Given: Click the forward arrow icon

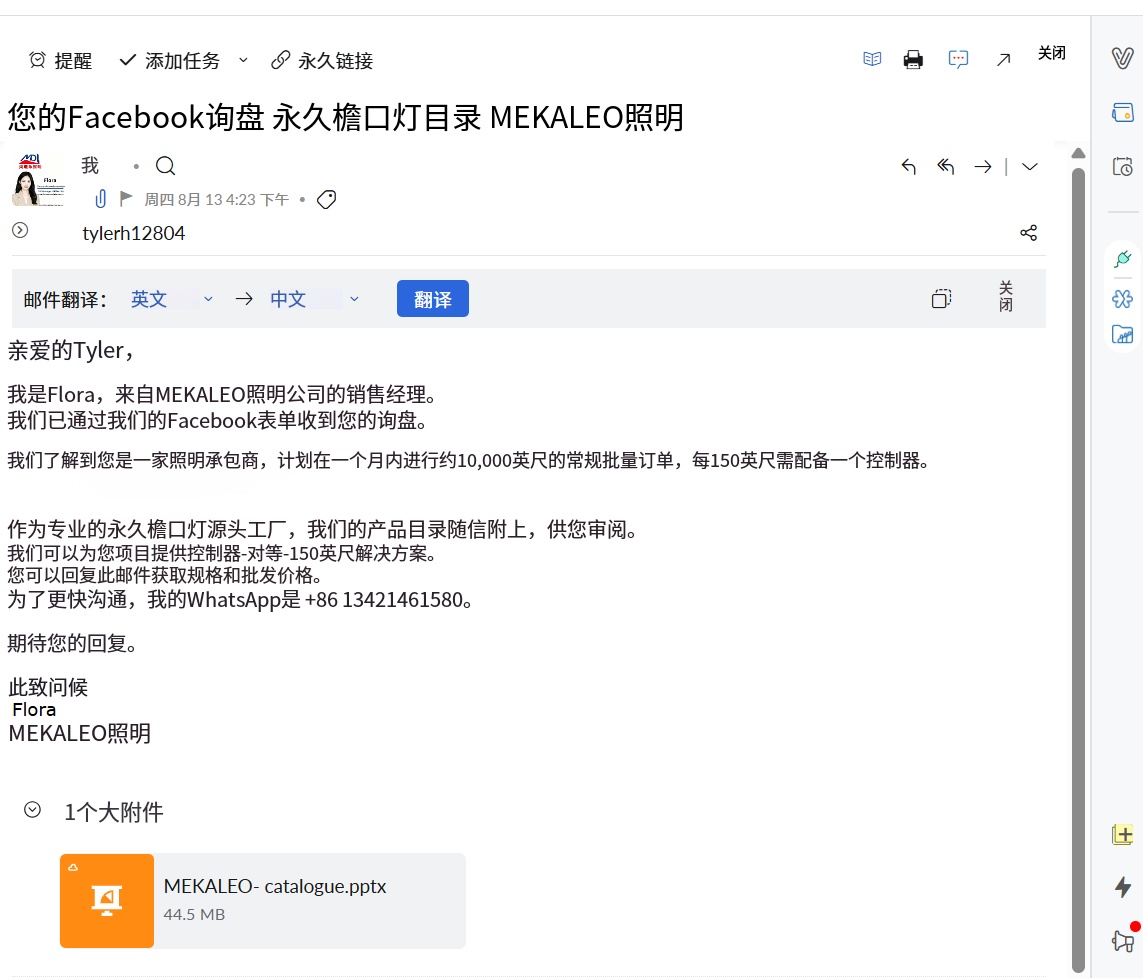Looking at the screenshot, I should [983, 167].
